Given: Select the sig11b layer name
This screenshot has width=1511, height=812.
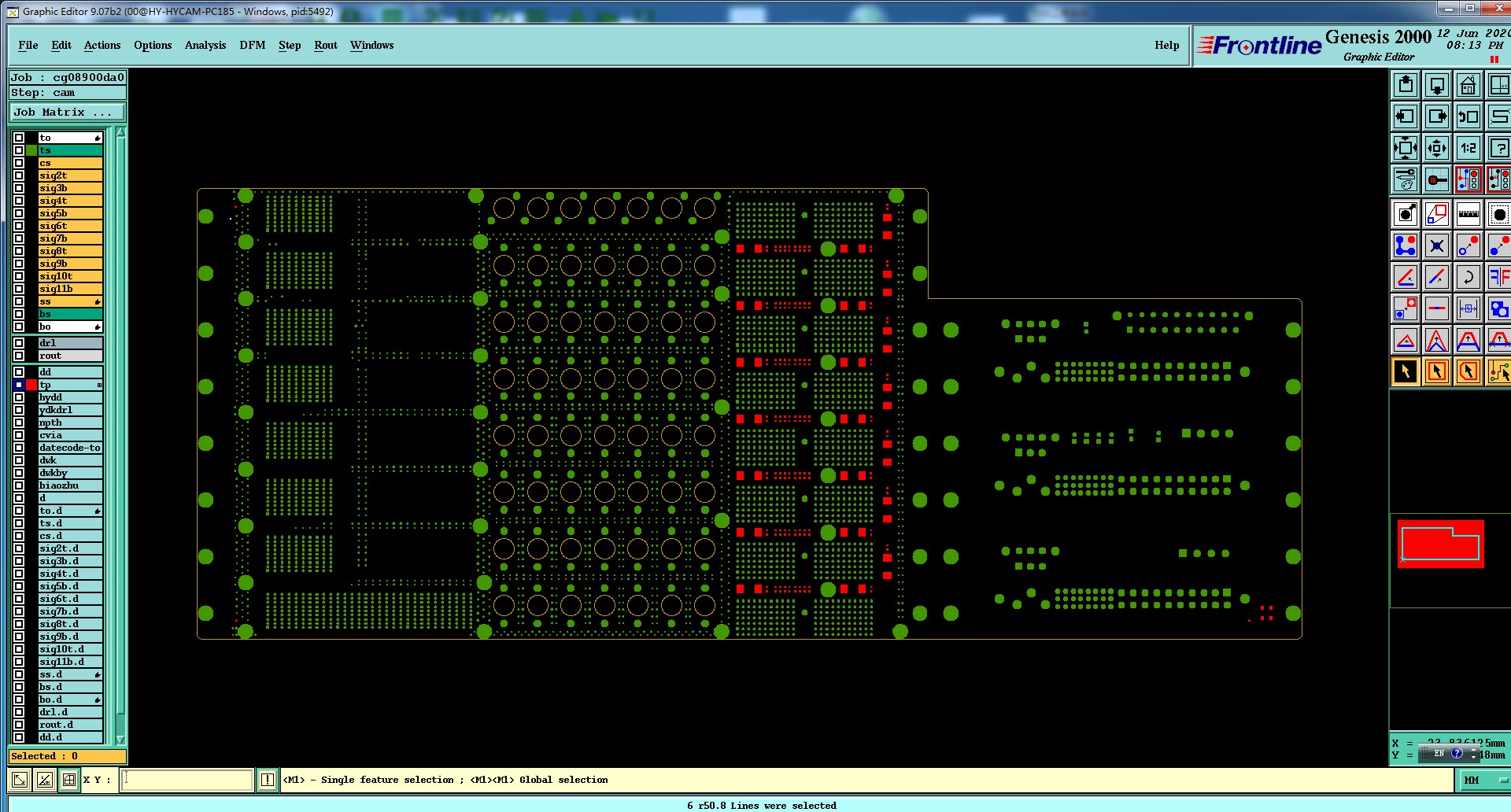Looking at the screenshot, I should pyautogui.click(x=70, y=289).
